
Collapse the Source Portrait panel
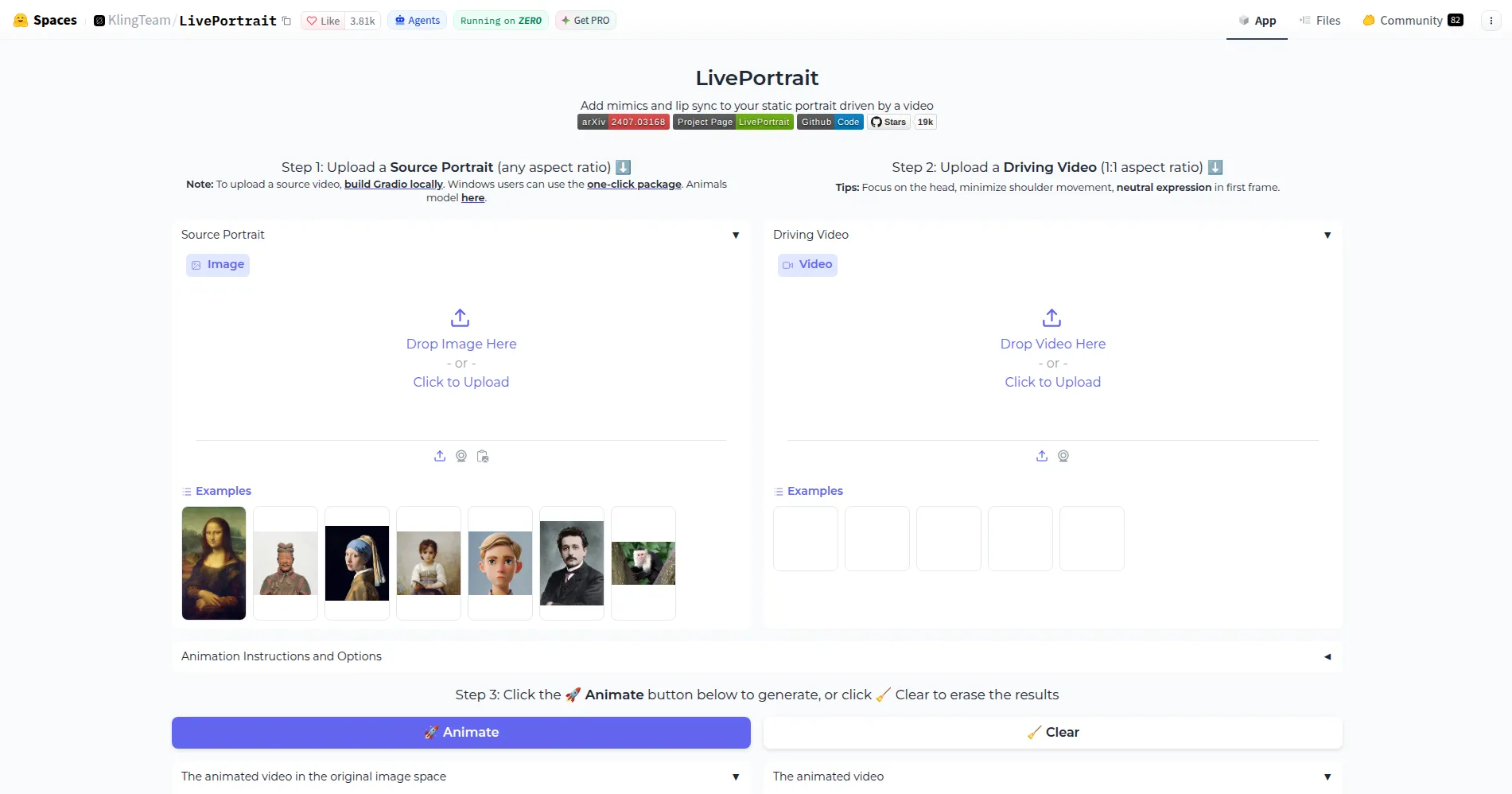(x=736, y=235)
